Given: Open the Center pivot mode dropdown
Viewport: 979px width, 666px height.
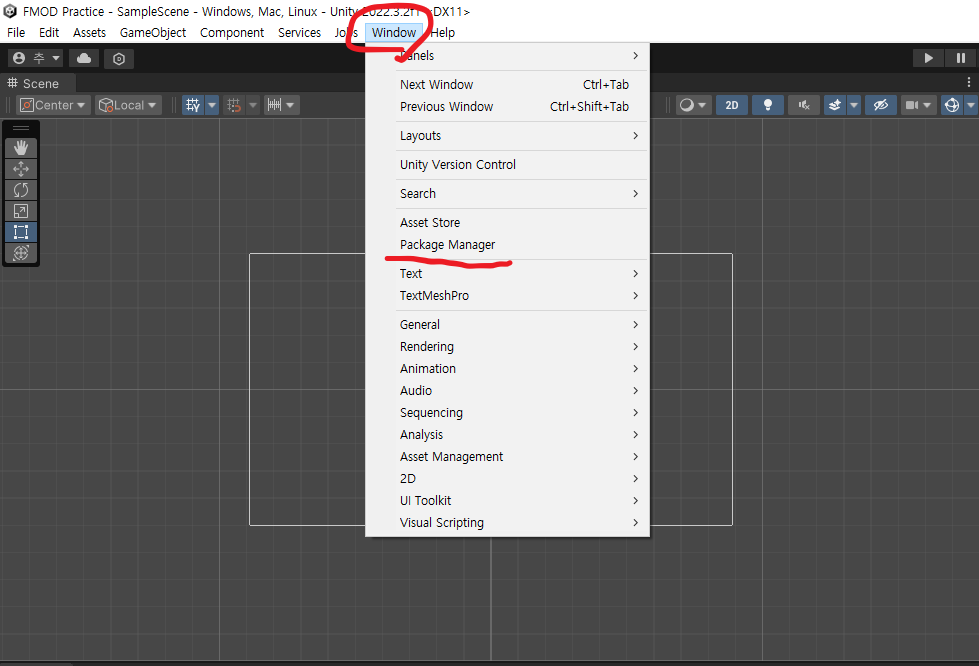Looking at the screenshot, I should point(53,105).
